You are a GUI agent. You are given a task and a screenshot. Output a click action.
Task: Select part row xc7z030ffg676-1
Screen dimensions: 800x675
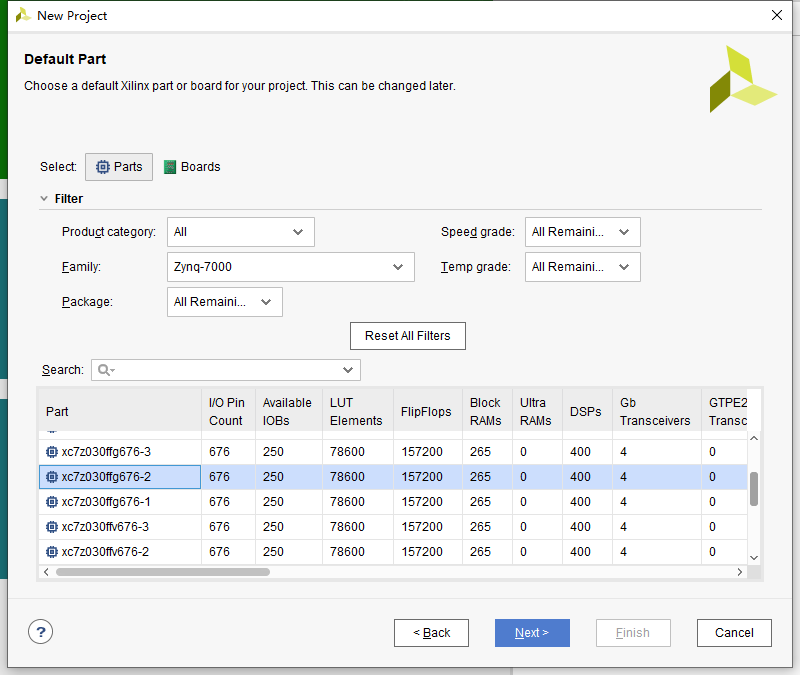click(x=393, y=502)
